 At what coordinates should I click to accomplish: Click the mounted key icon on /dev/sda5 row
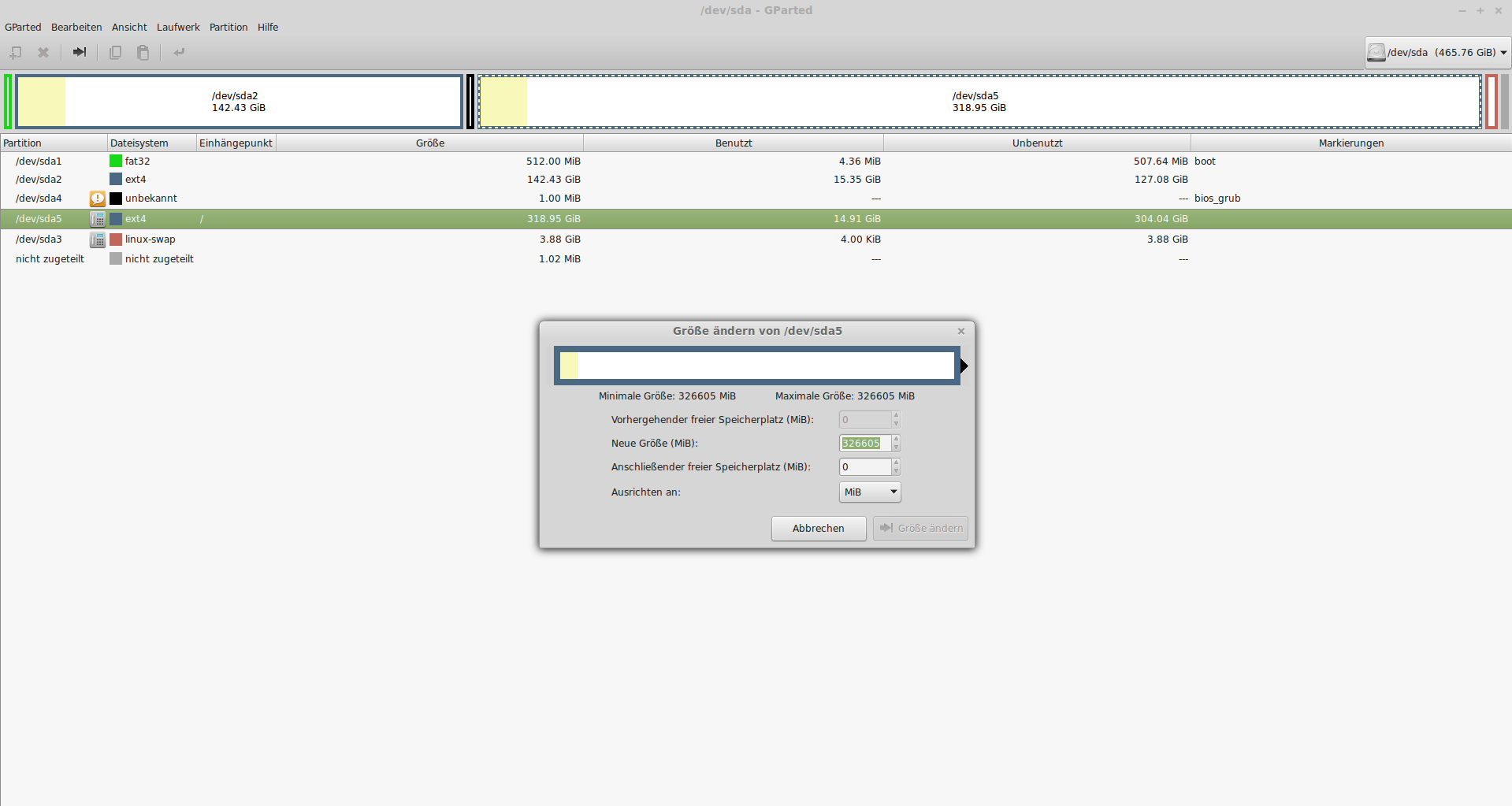pos(97,219)
